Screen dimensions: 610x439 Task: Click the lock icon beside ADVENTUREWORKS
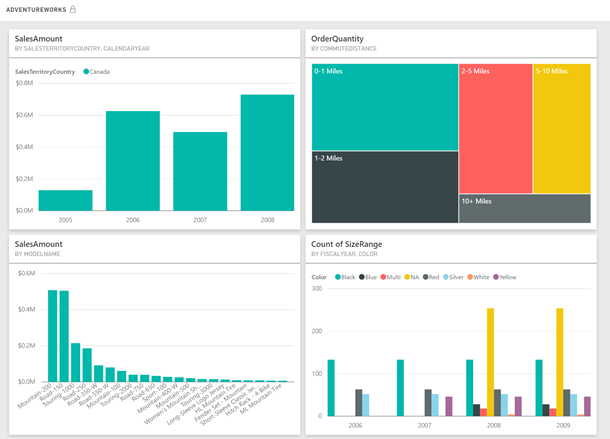(x=73, y=9)
